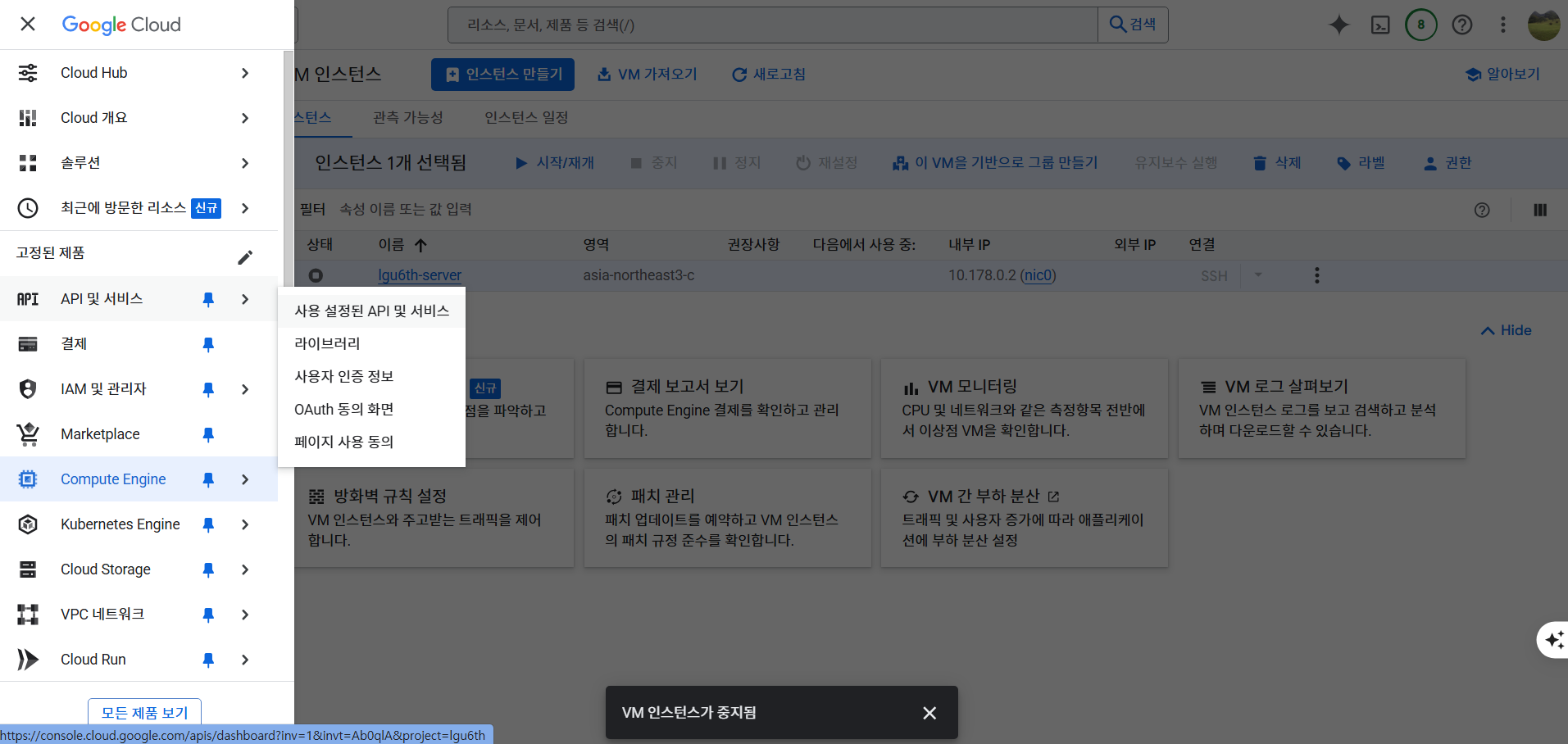Image resolution: width=1568 pixels, height=744 pixels.
Task: Edit pinned products with the pencil icon
Action: (245, 257)
